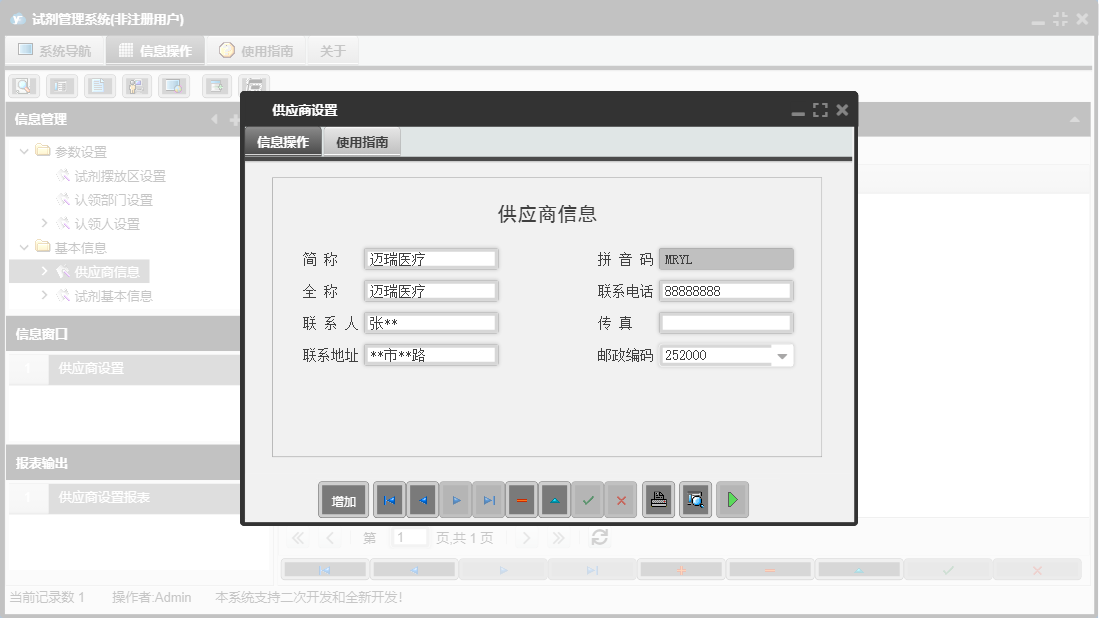The width and height of the screenshot is (1099, 618).
Task: Click the green run arrow icon
Action: point(732,499)
